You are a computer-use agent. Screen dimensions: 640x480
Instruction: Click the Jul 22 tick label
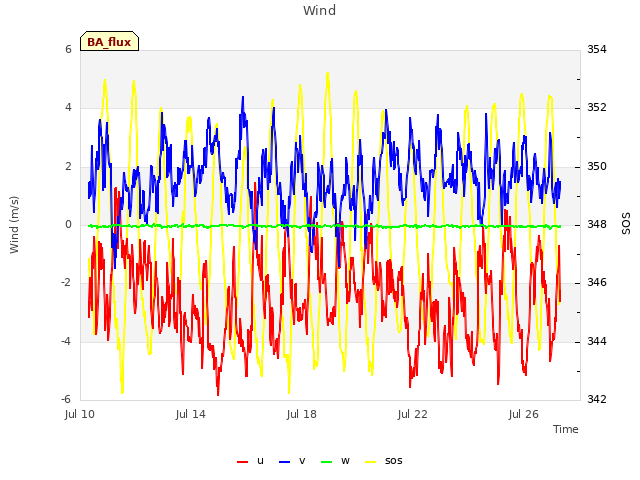pyautogui.click(x=413, y=414)
